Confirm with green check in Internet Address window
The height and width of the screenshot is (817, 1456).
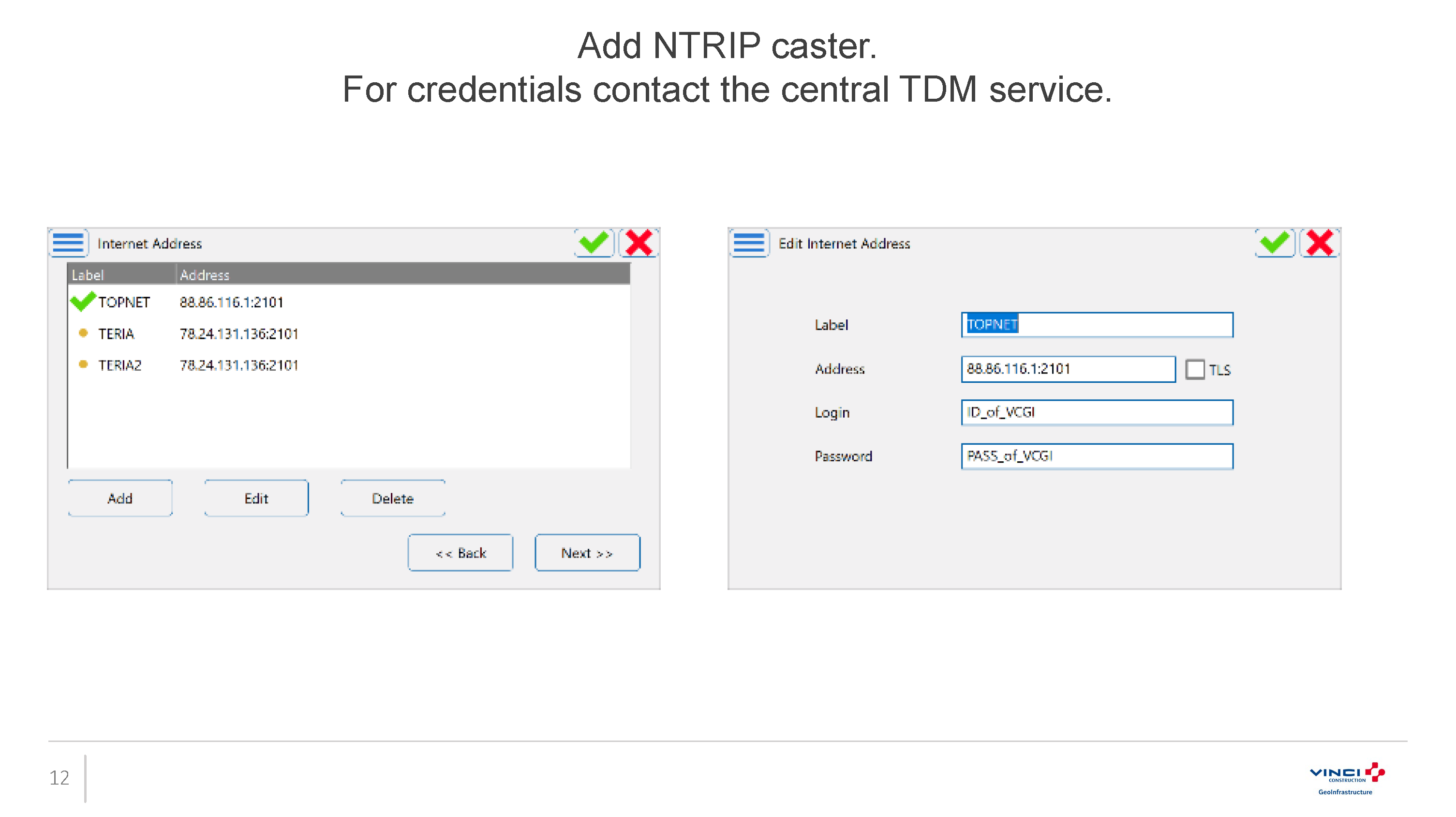coord(594,243)
